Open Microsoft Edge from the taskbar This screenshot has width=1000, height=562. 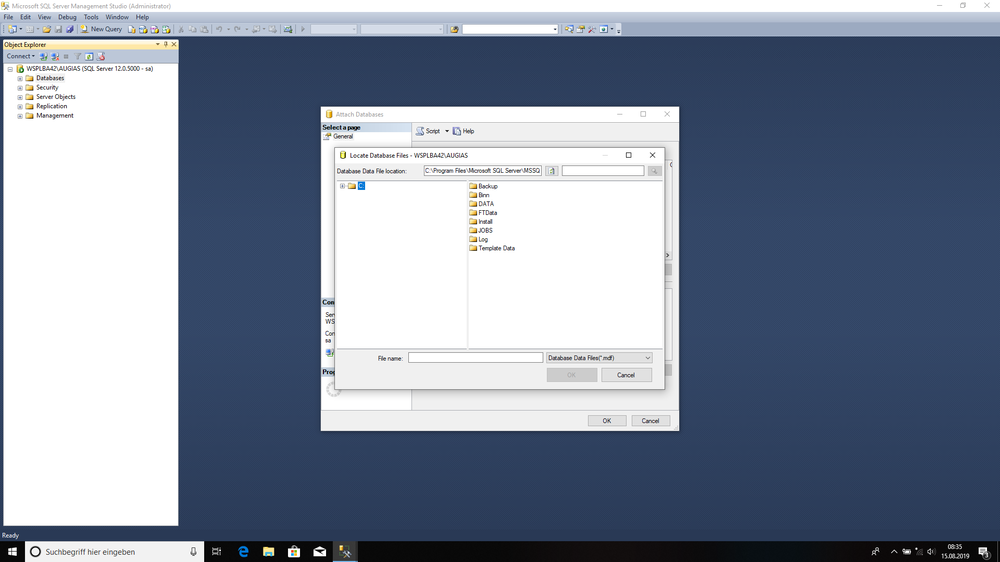coord(243,552)
